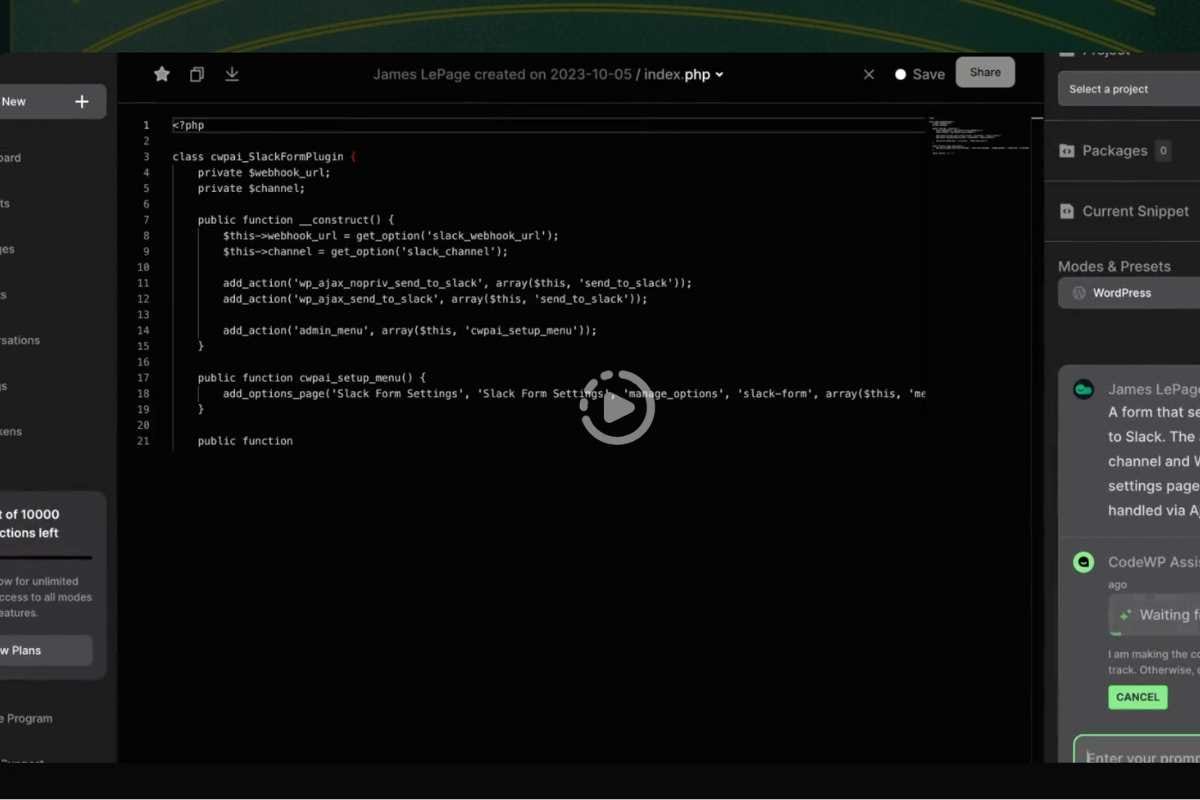
Task: Click line 5 private $channel
Action: point(251,188)
